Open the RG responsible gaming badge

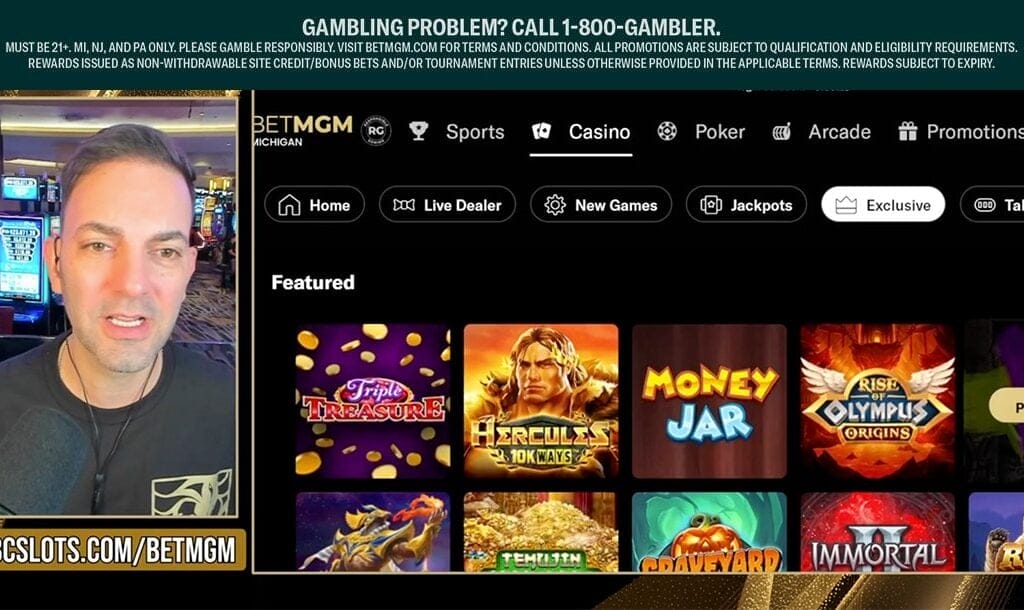pyautogui.click(x=376, y=131)
